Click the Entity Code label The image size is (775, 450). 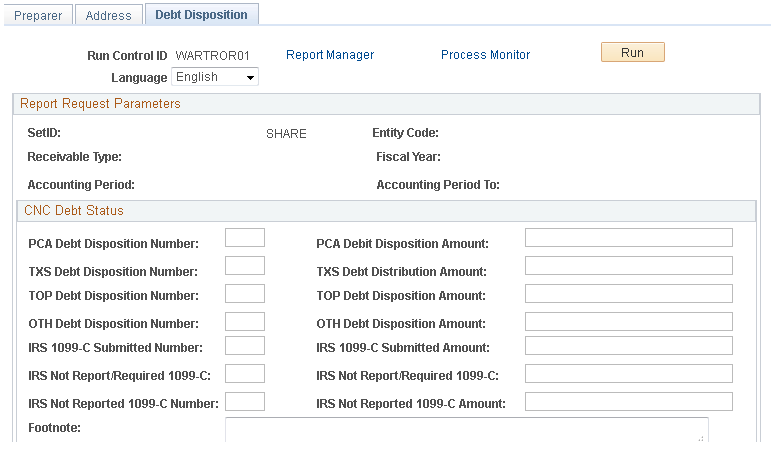click(405, 133)
